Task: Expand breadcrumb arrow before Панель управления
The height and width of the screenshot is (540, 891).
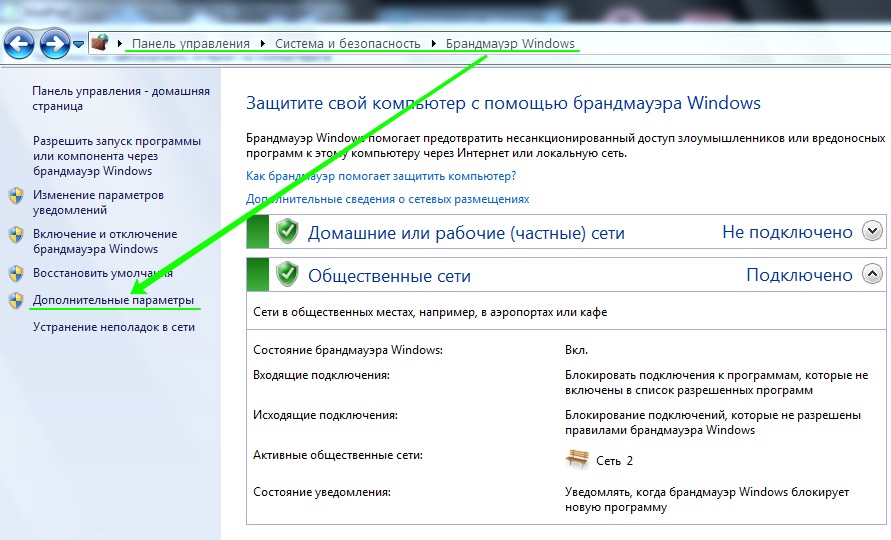Action: (x=120, y=43)
